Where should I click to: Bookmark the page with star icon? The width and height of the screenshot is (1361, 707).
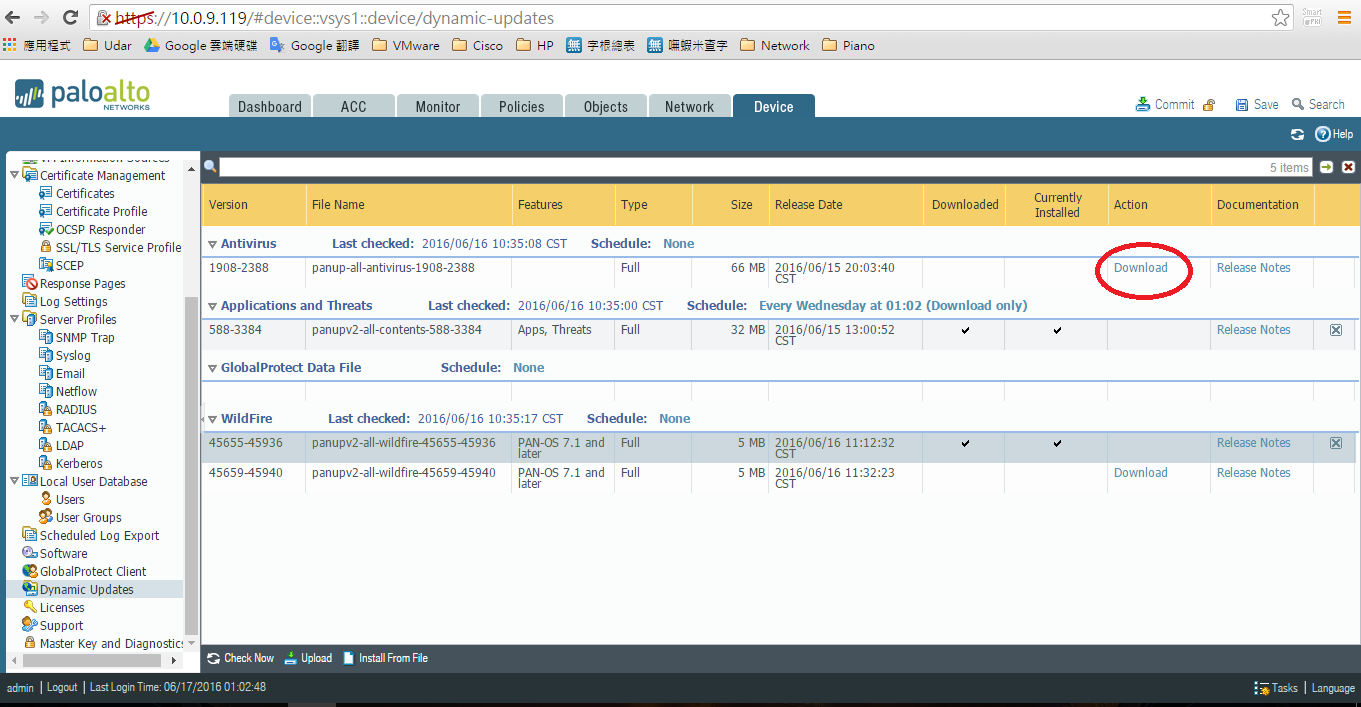[1281, 18]
